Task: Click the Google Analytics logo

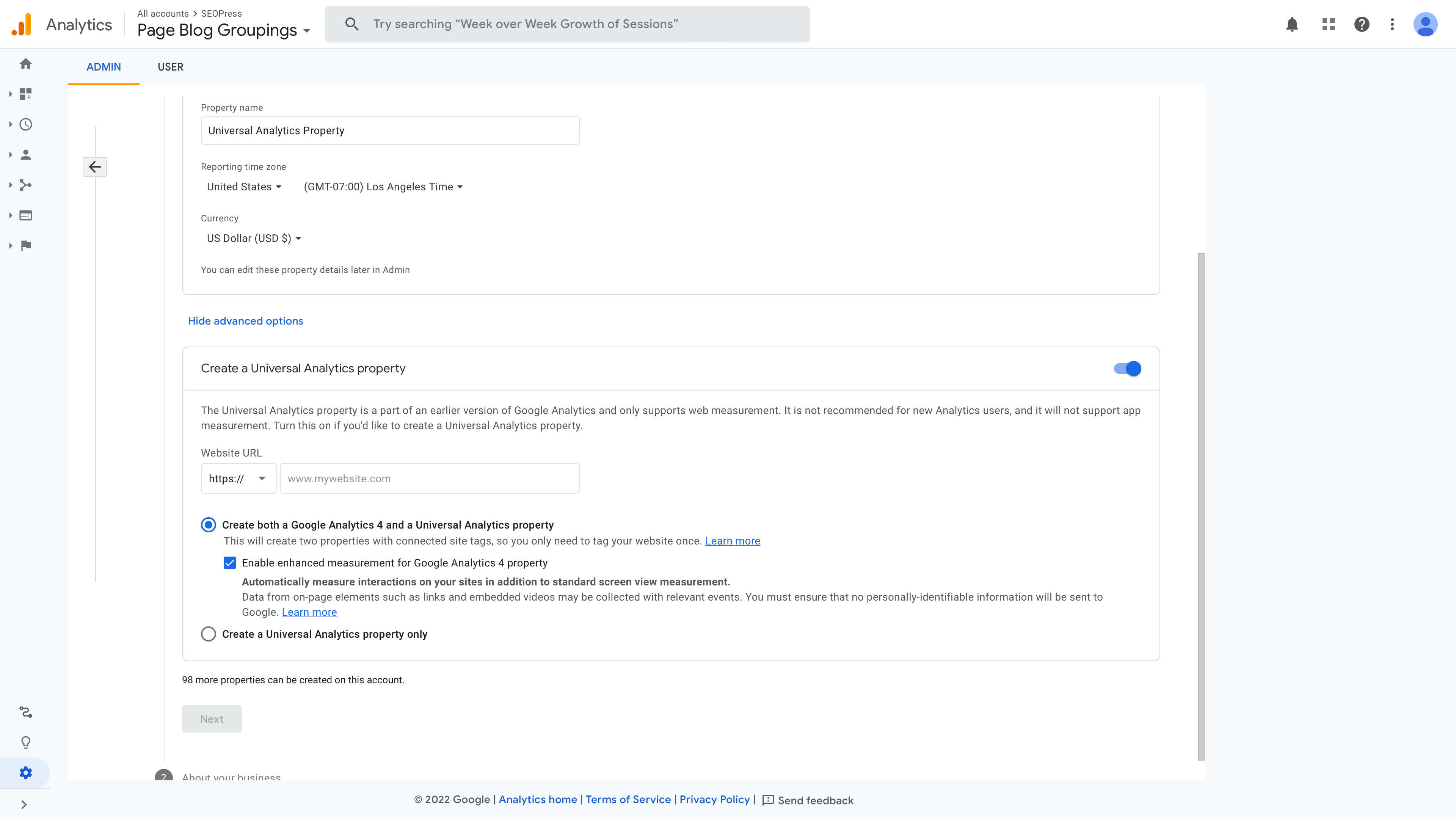Action: point(22,24)
